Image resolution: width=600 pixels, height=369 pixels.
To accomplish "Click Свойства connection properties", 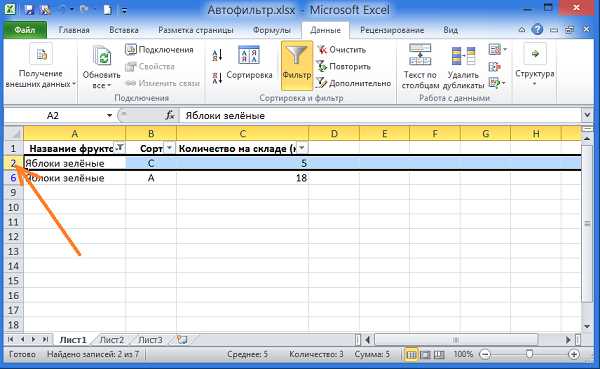I will (150, 67).
